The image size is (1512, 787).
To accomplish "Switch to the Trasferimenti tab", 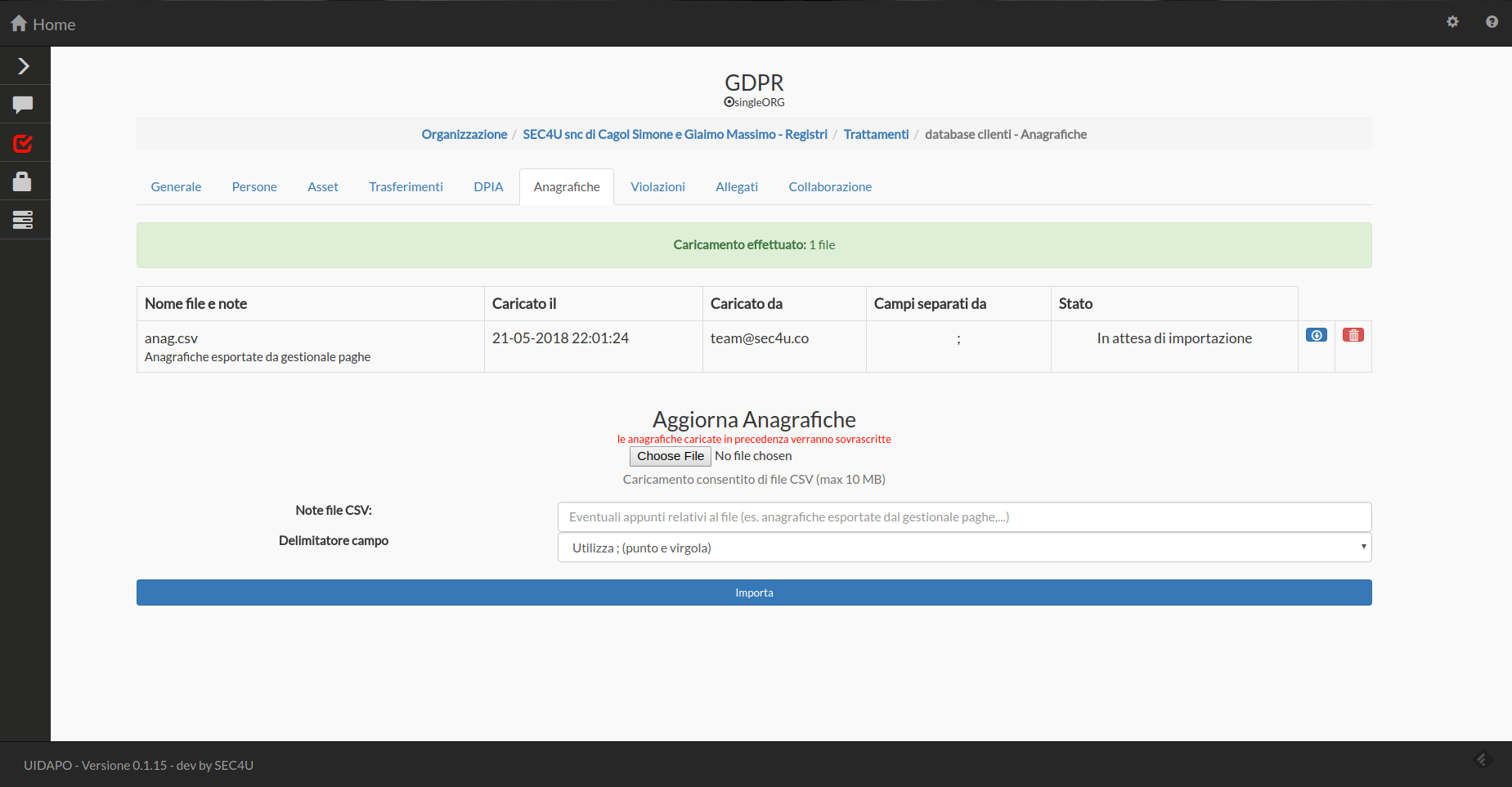I will tap(406, 186).
